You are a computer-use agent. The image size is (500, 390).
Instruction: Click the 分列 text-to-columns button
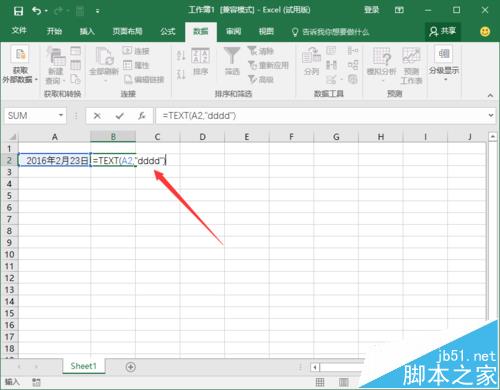(312, 62)
